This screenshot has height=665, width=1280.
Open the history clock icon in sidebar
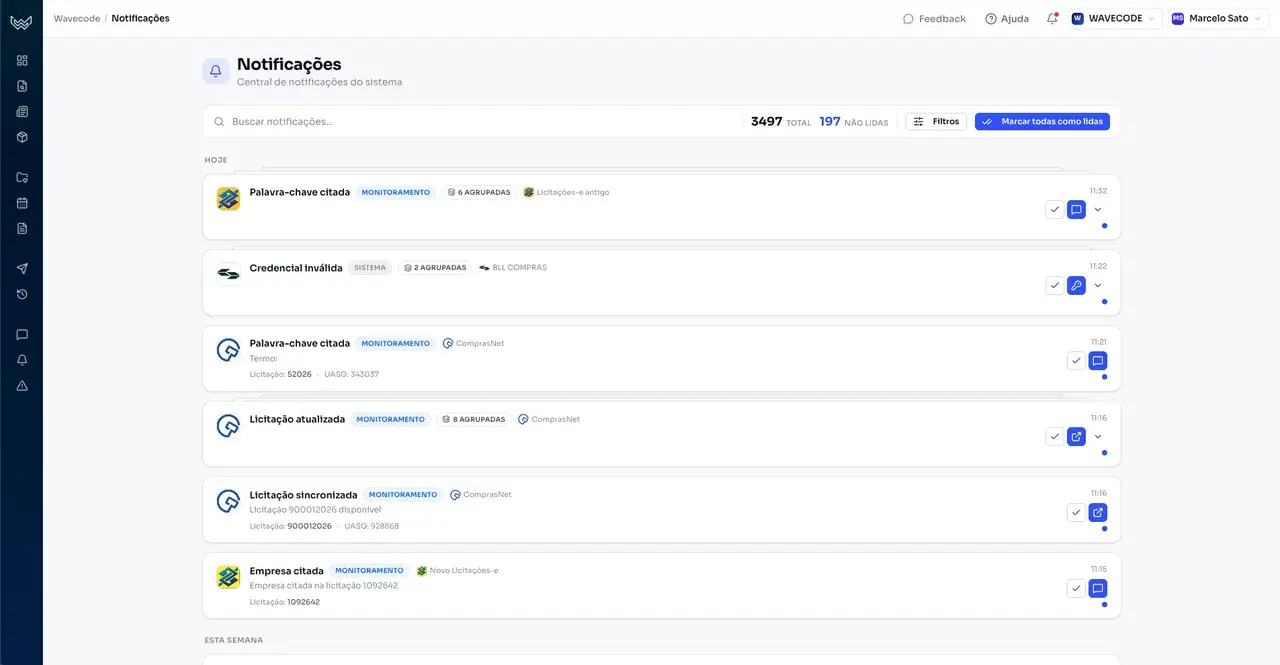(x=22, y=294)
